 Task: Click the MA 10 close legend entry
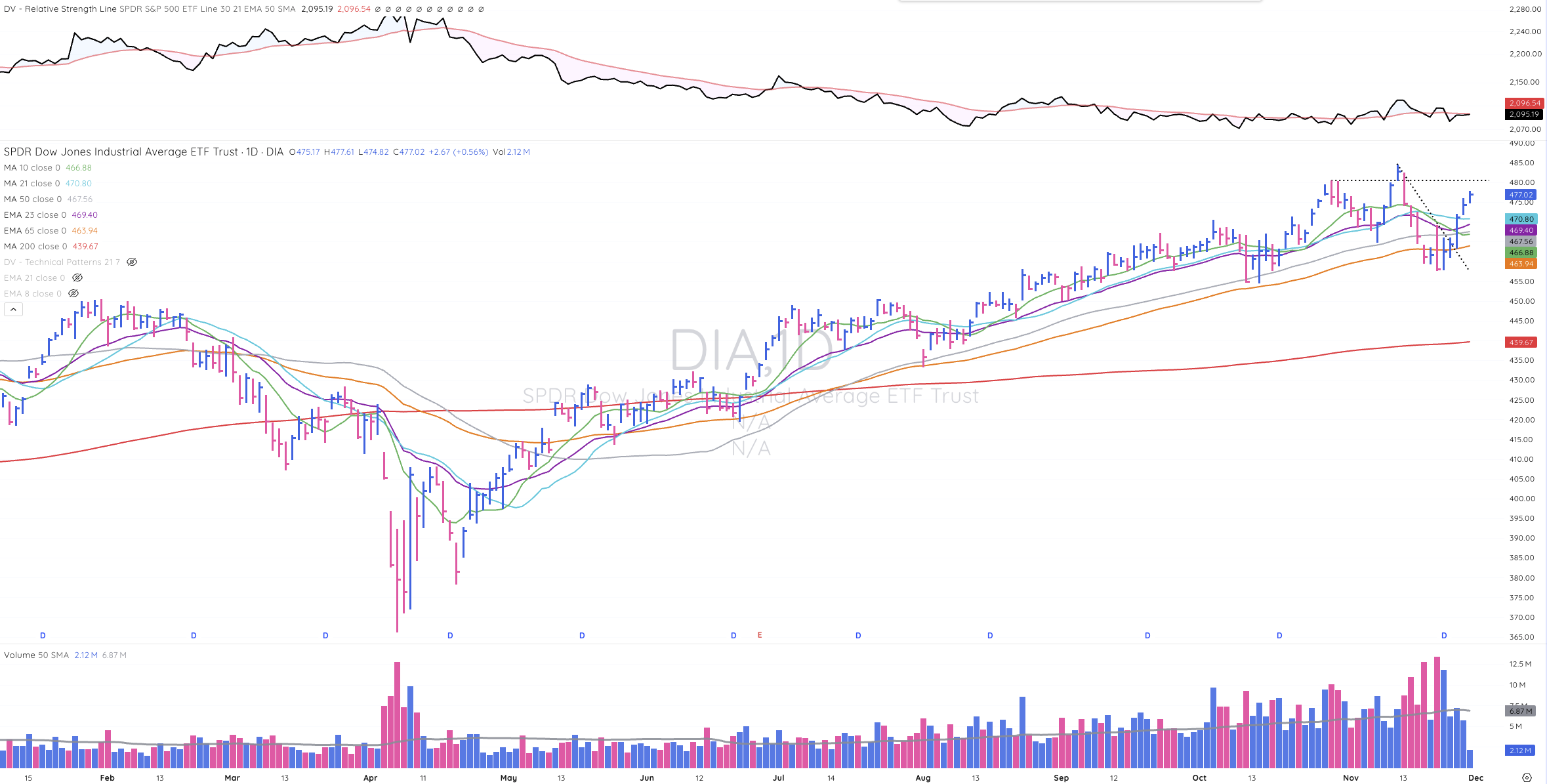[x=31, y=167]
